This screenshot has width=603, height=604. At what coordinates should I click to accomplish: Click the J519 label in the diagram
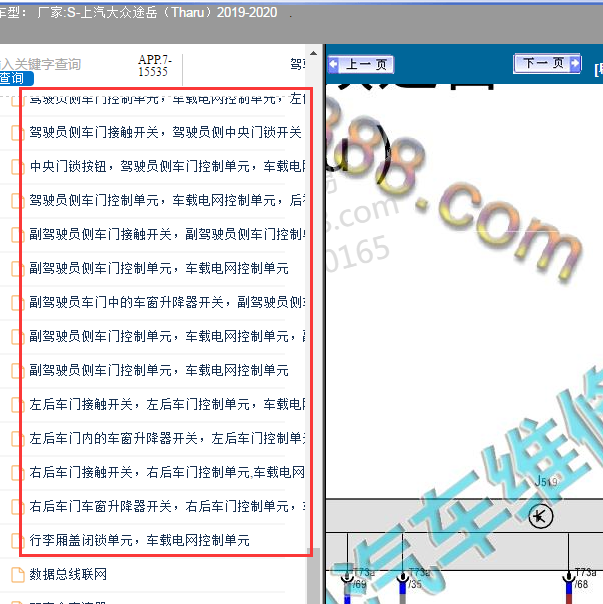click(x=546, y=481)
